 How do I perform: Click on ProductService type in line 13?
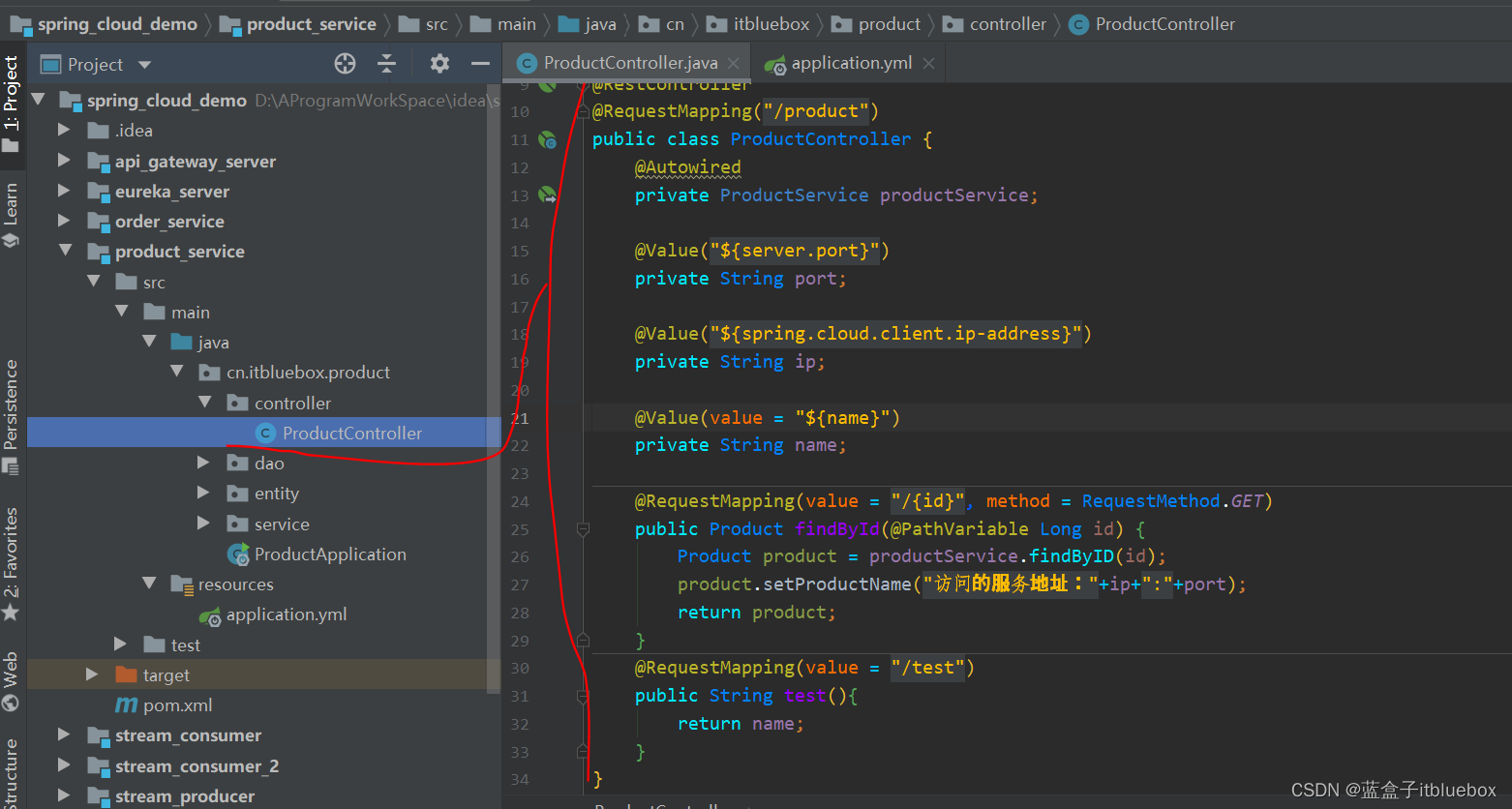[x=794, y=195]
